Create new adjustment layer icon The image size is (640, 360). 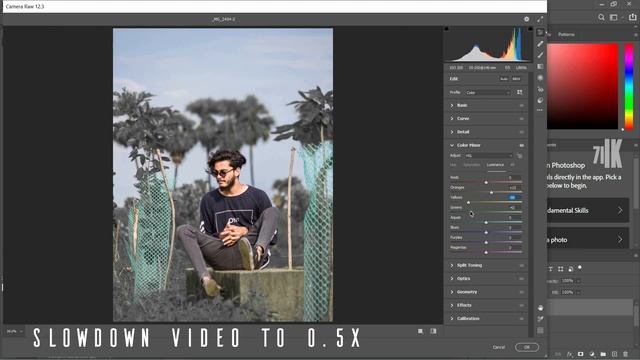(x=592, y=354)
